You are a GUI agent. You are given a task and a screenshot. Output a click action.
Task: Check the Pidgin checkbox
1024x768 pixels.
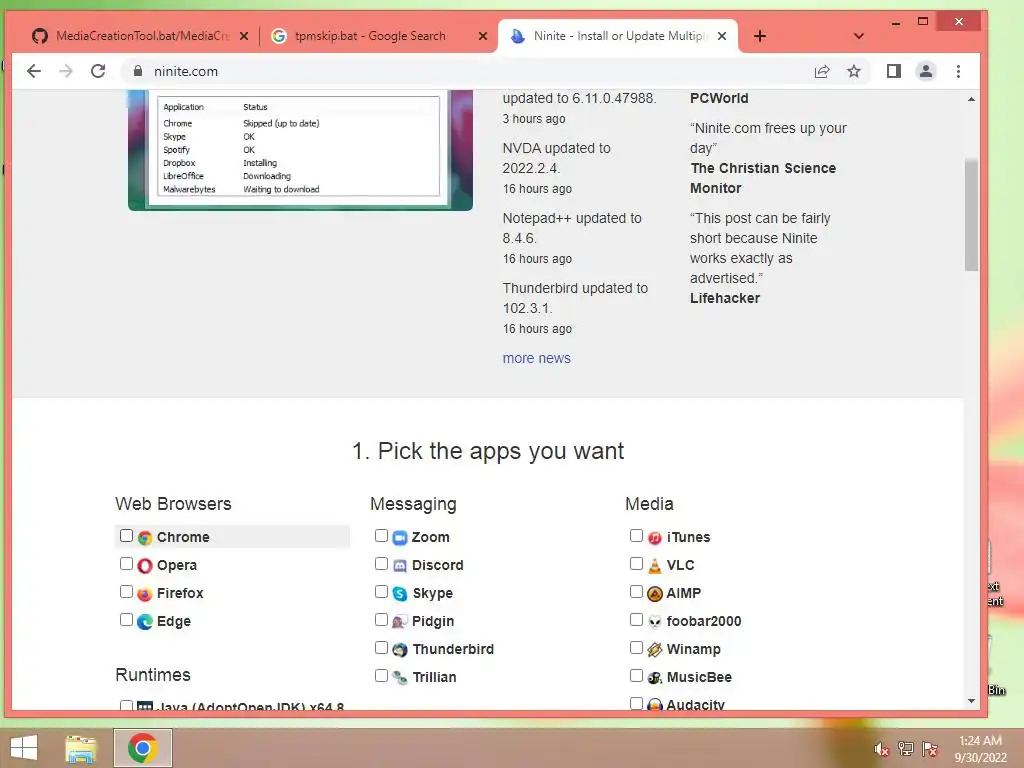(381, 620)
